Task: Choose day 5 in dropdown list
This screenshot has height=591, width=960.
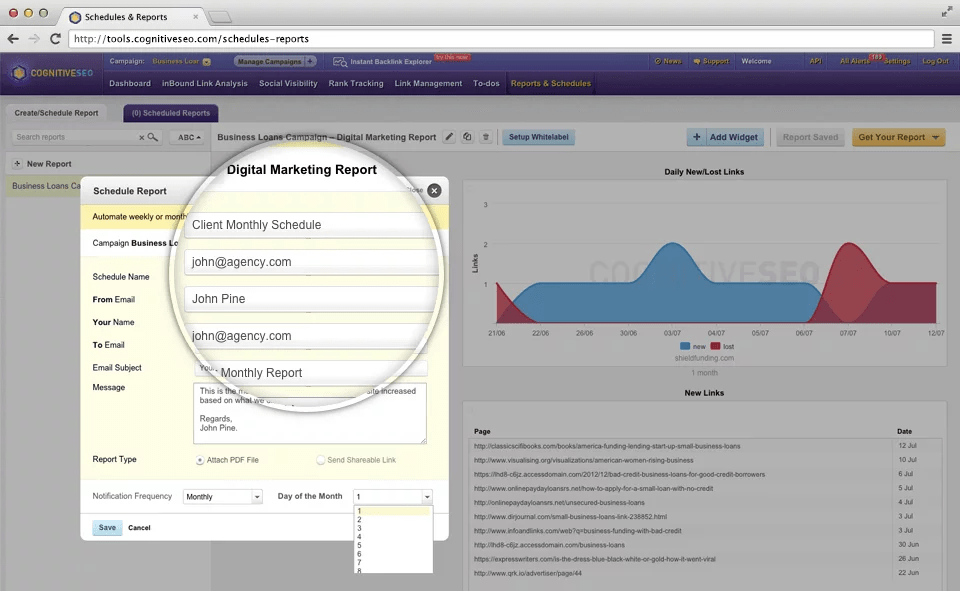Action: coord(393,545)
